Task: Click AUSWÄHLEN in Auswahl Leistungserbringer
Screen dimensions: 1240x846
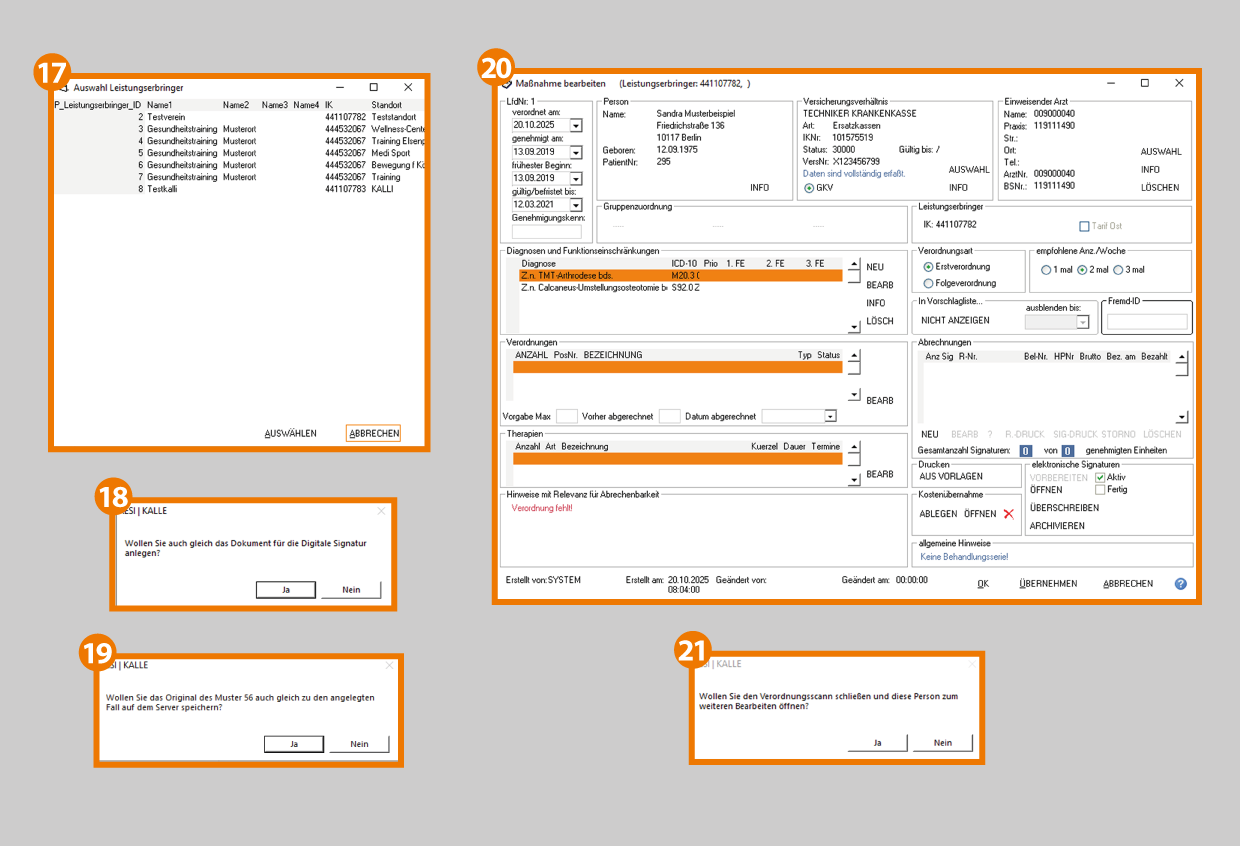Action: 290,434
